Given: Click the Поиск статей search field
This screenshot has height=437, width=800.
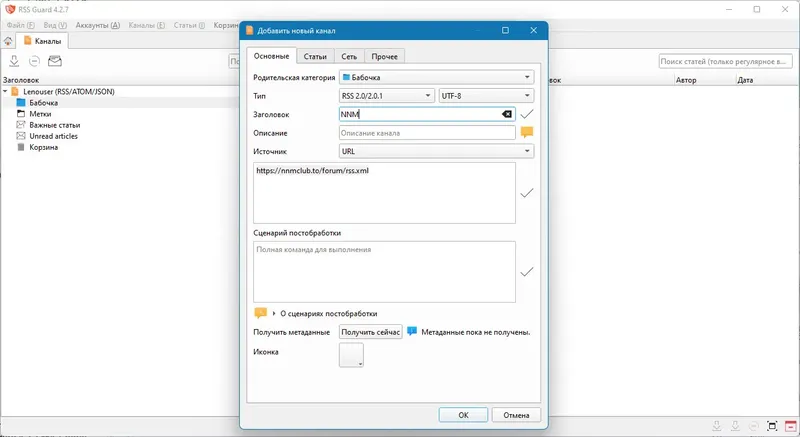Looking at the screenshot, I should point(726,61).
